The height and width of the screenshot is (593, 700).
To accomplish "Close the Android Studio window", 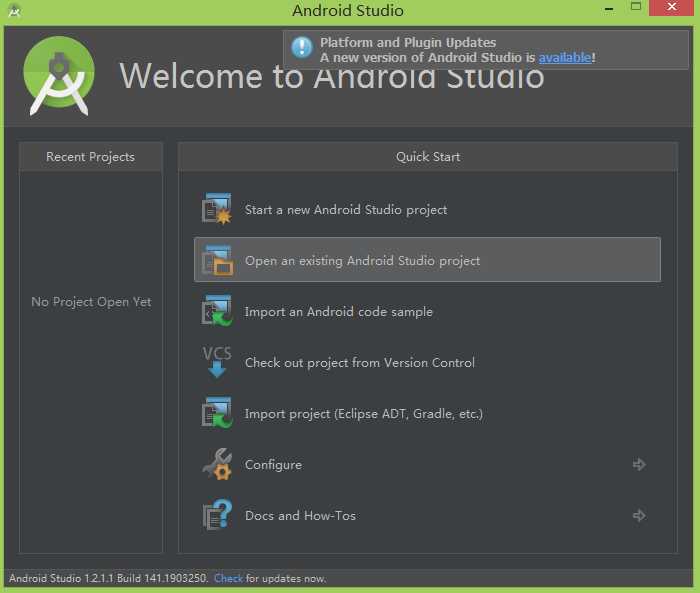I will (671, 7).
